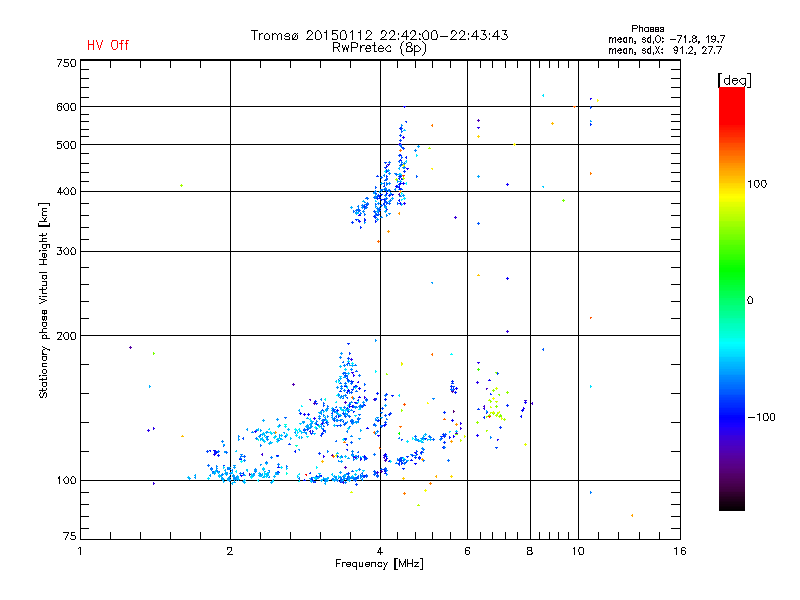Screen dimensions: 800x600
Task: Click the yellow-green echo cluster near 7 MHz
Action: click(x=495, y=406)
